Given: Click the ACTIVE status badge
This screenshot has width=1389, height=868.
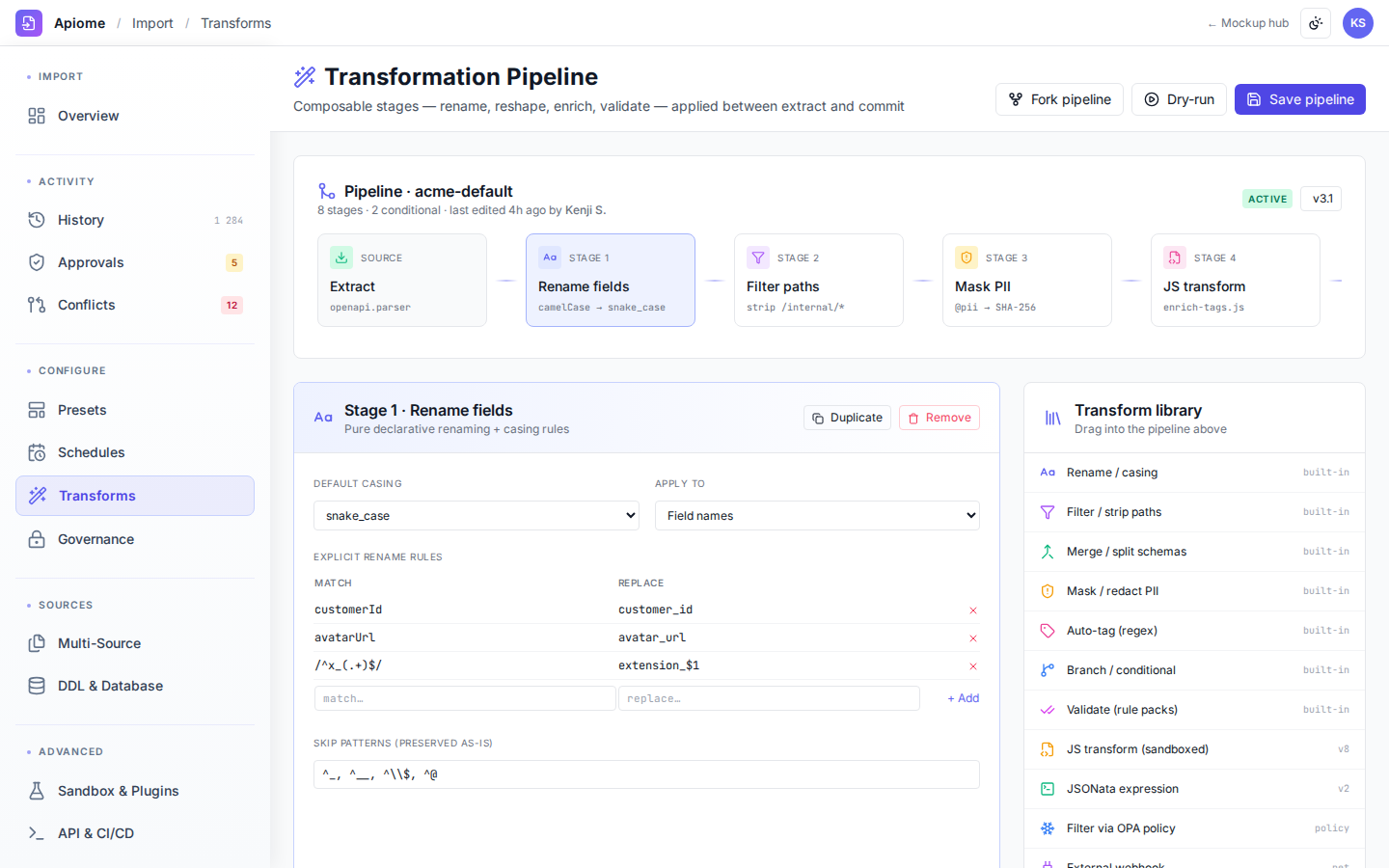Looking at the screenshot, I should [x=1267, y=199].
